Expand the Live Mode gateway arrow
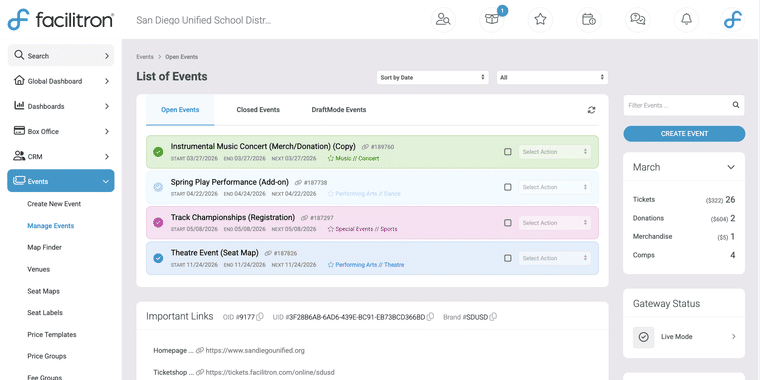760x380 pixels. [x=733, y=337]
